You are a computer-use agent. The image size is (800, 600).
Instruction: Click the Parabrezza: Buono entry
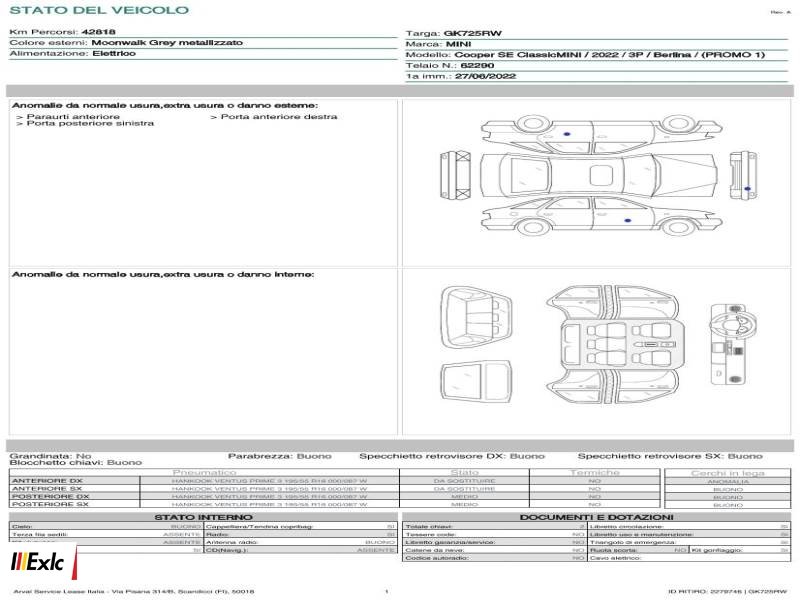tap(280, 456)
